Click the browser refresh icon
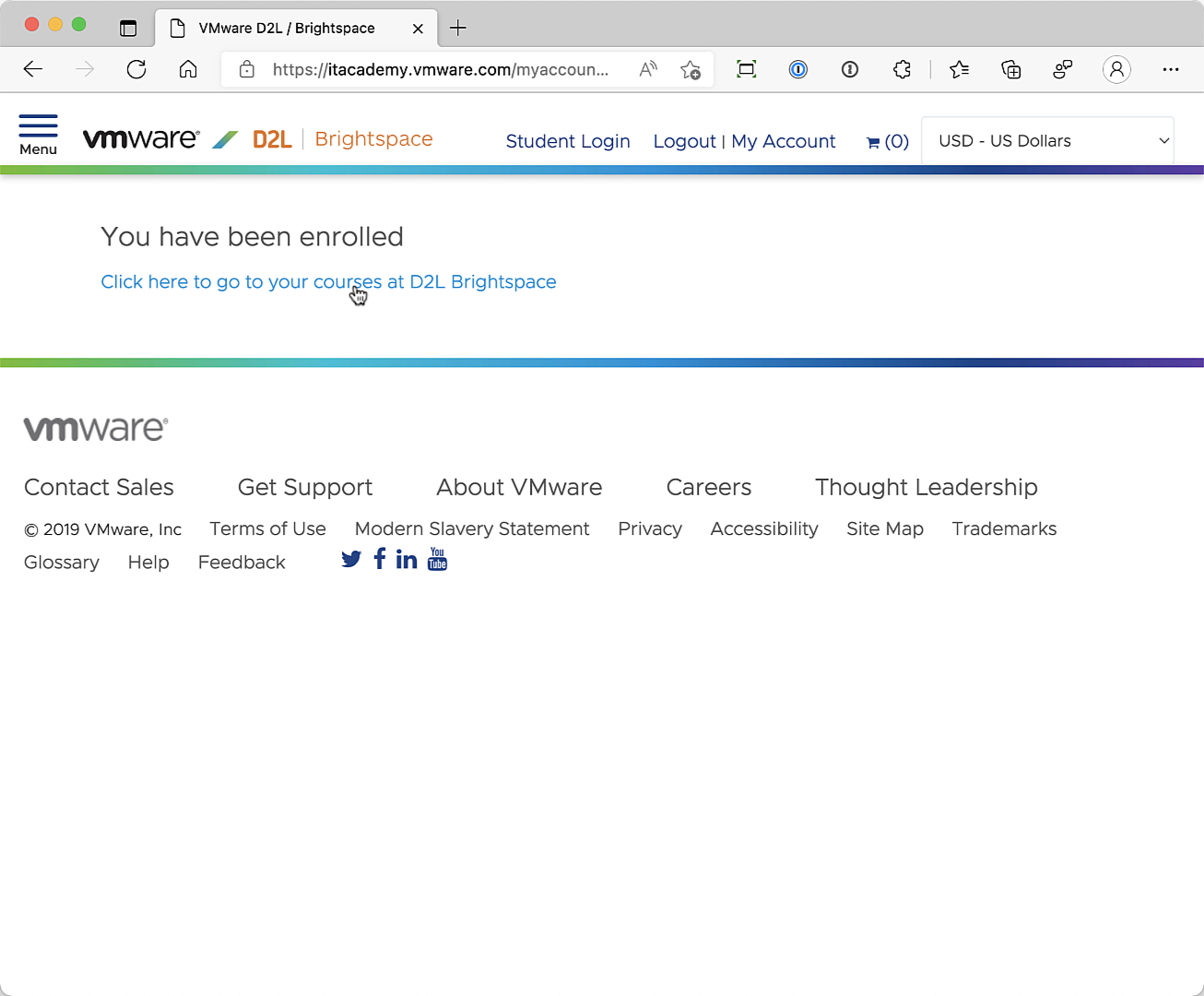This screenshot has width=1204, height=996. [136, 69]
